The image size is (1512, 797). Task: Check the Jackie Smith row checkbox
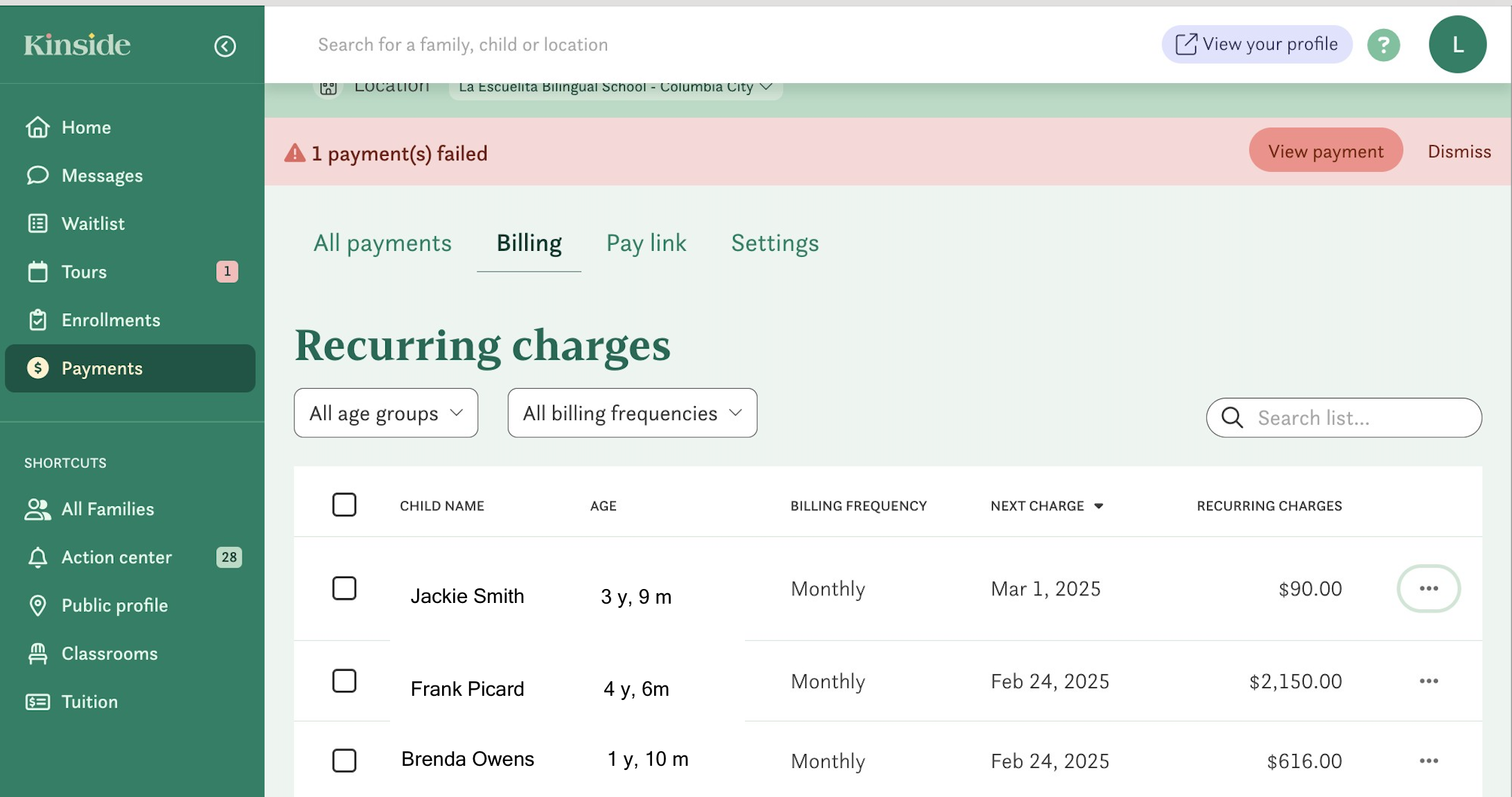(x=344, y=588)
